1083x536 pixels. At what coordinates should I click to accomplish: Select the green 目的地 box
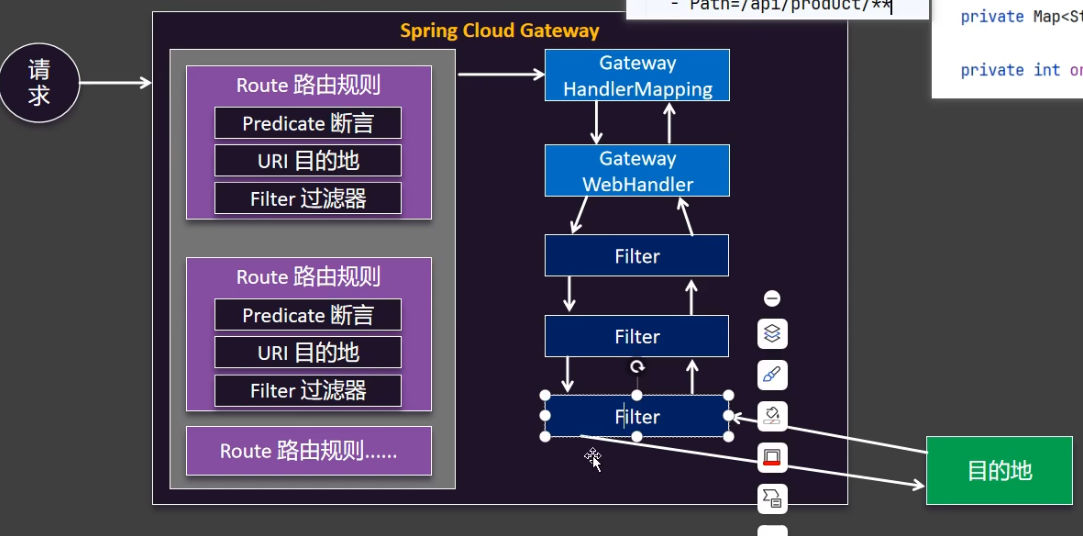coord(999,471)
